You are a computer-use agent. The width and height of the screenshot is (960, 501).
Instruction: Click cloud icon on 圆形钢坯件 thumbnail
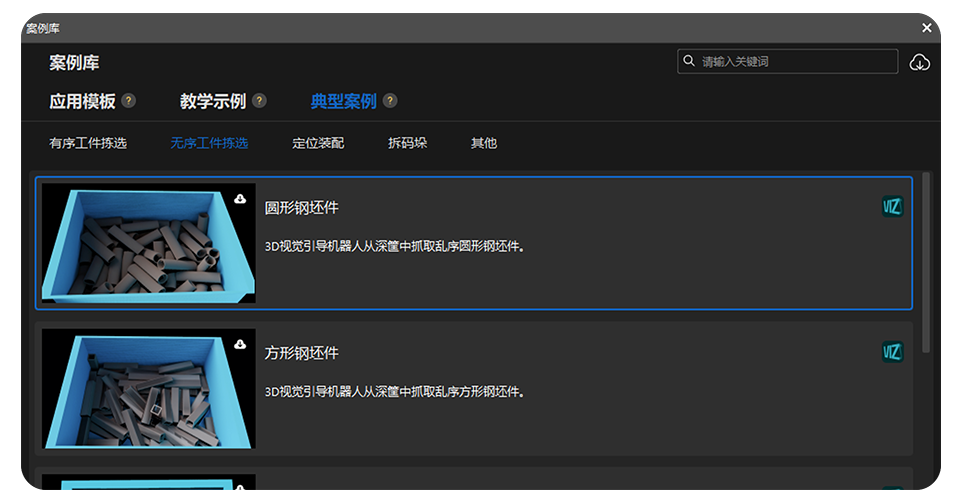[240, 198]
